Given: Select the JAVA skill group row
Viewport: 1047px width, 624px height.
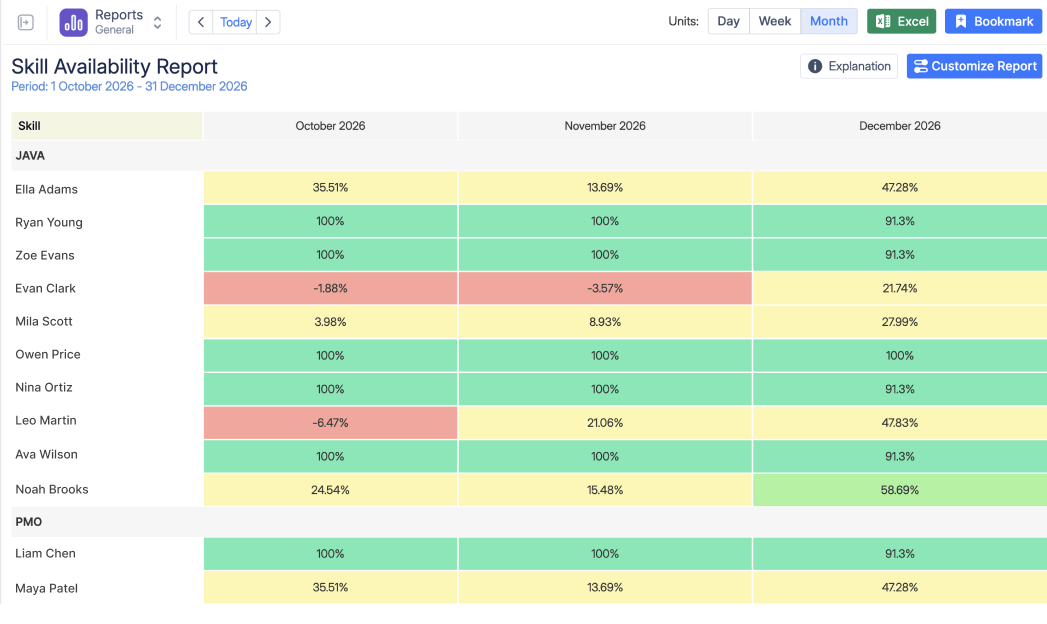Looking at the screenshot, I should pyautogui.click(x=529, y=155).
